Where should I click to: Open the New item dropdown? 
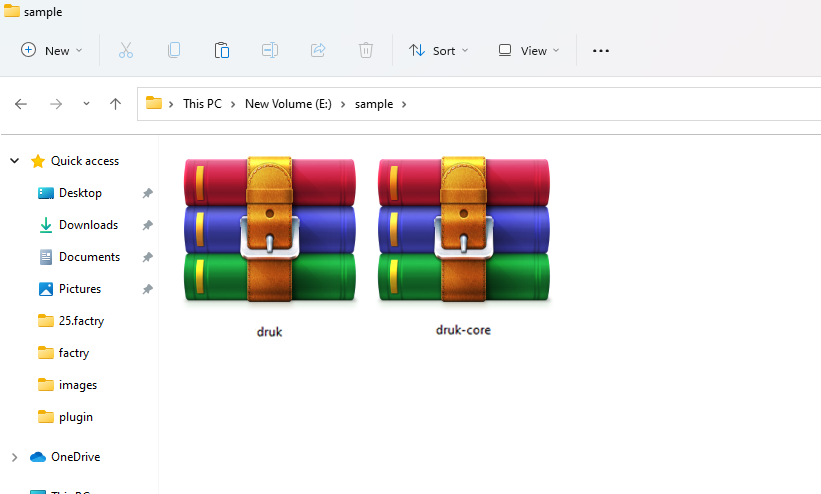coord(52,50)
